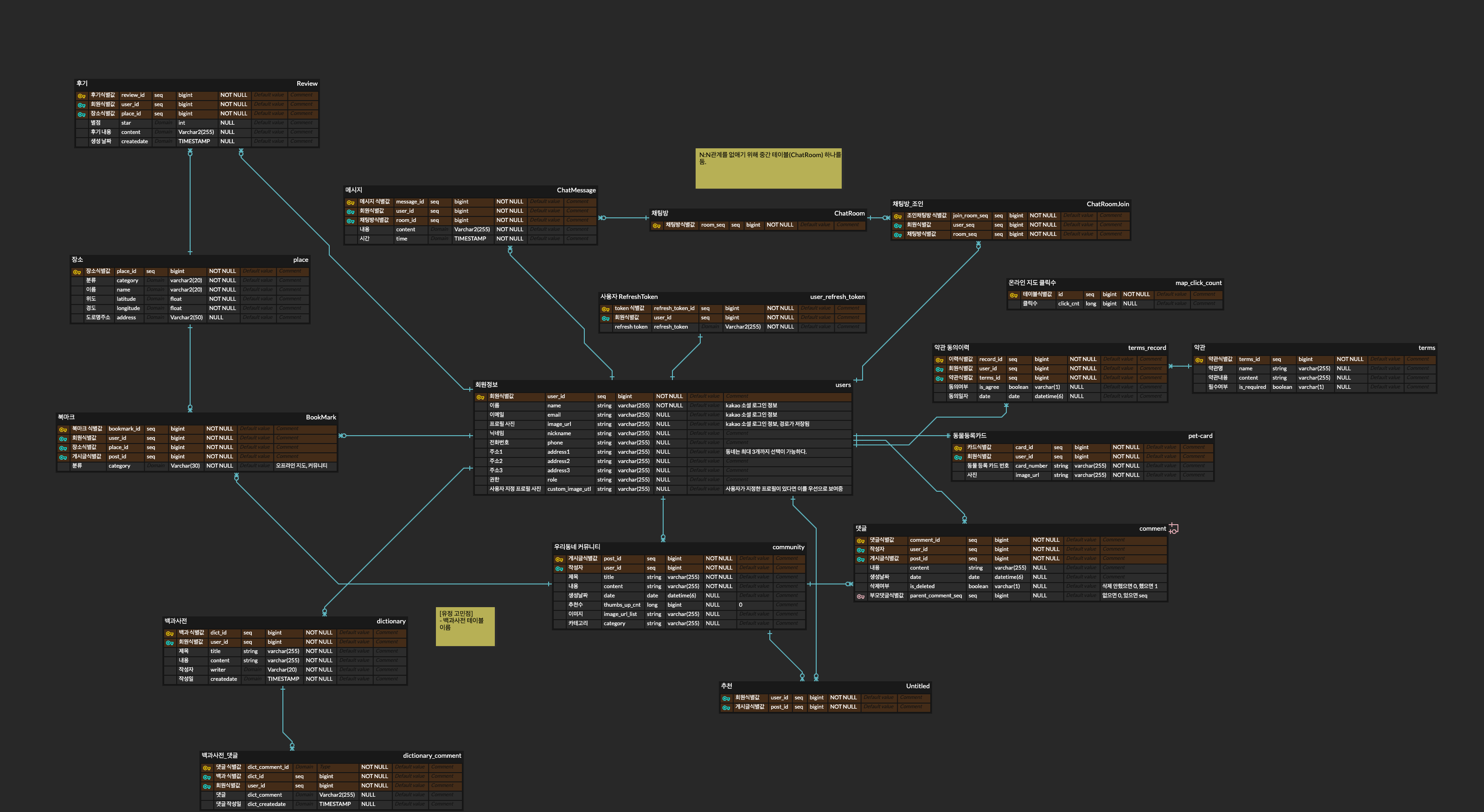Toggle NOT NULL on the community title column

click(x=719, y=577)
